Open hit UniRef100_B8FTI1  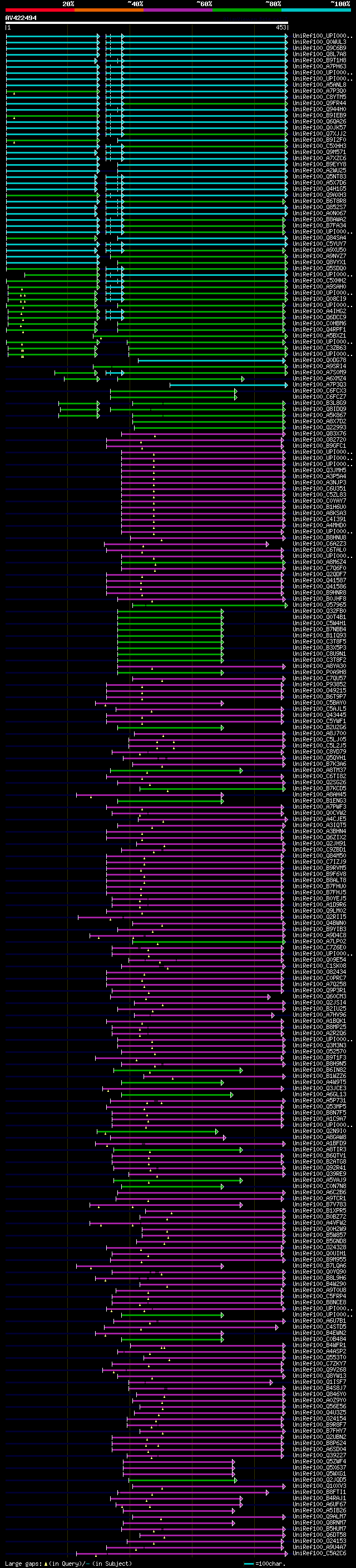pyautogui.click(x=319, y=1492)
